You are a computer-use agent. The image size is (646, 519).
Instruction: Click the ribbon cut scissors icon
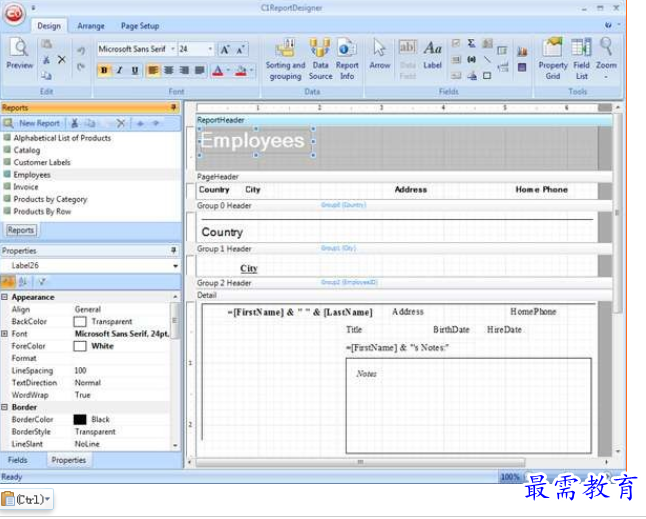[x=47, y=60]
